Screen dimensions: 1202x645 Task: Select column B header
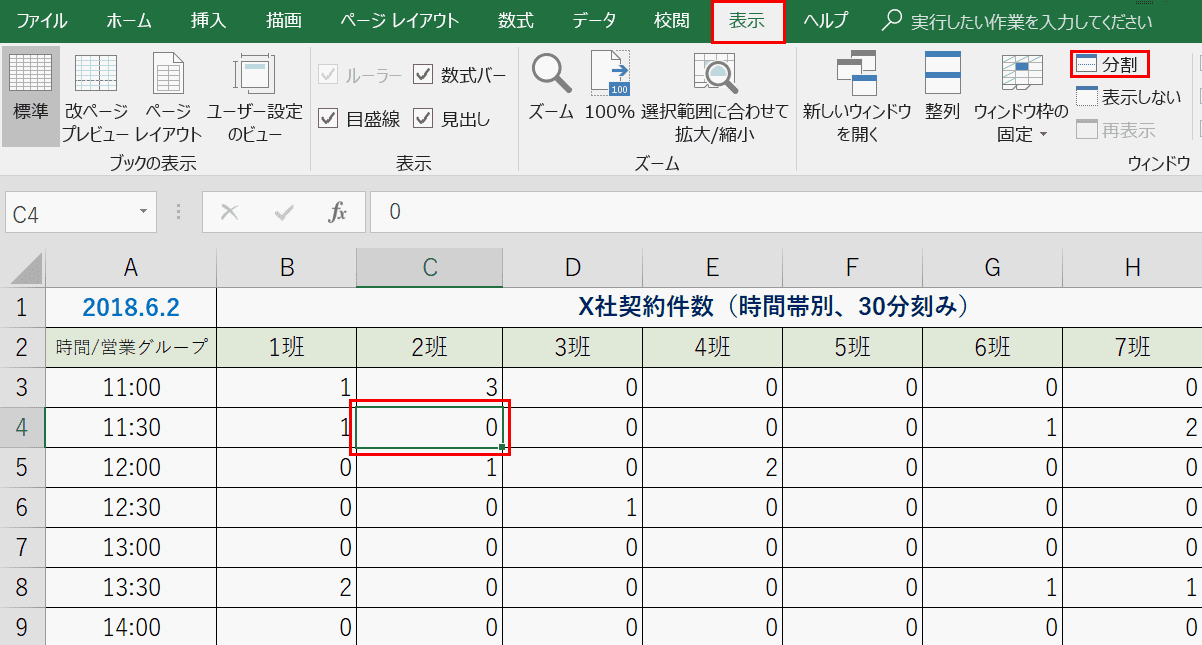tap(286, 267)
